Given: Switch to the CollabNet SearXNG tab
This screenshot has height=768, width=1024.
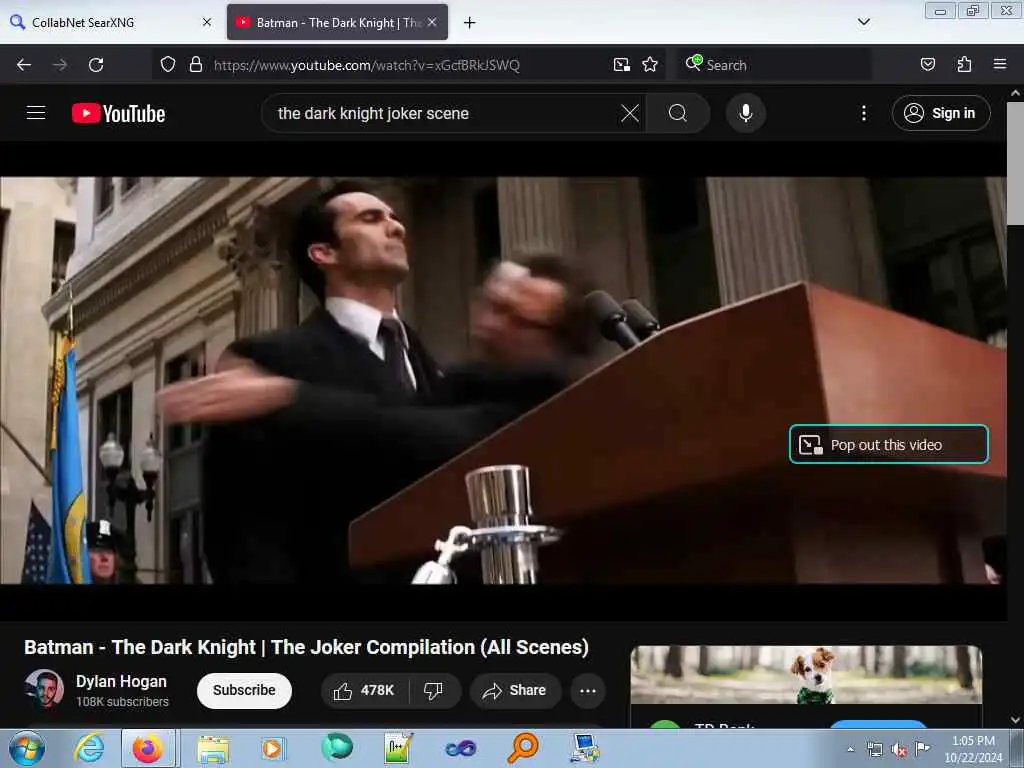Looking at the screenshot, I should 110,22.
